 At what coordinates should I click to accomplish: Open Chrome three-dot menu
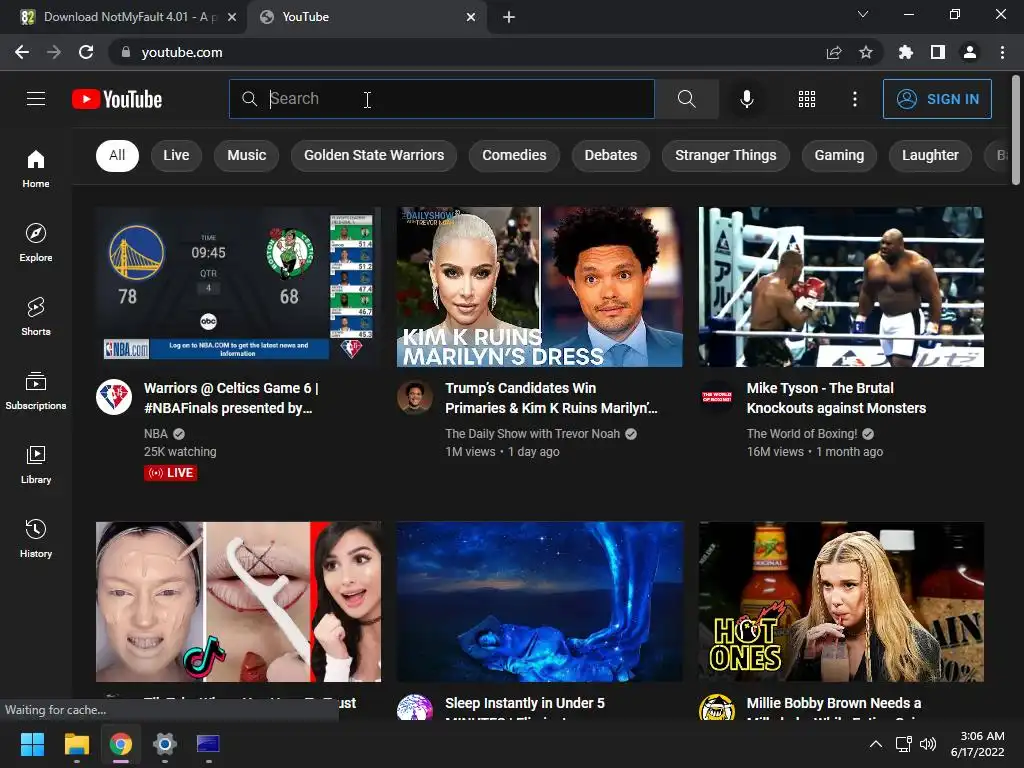[x=1002, y=52]
